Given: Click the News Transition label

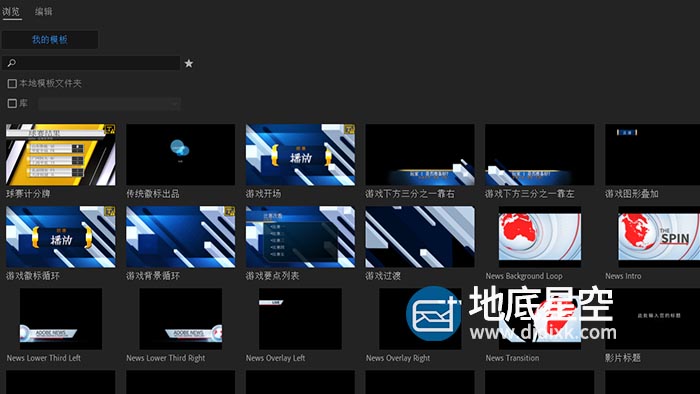Looking at the screenshot, I should (512, 358).
